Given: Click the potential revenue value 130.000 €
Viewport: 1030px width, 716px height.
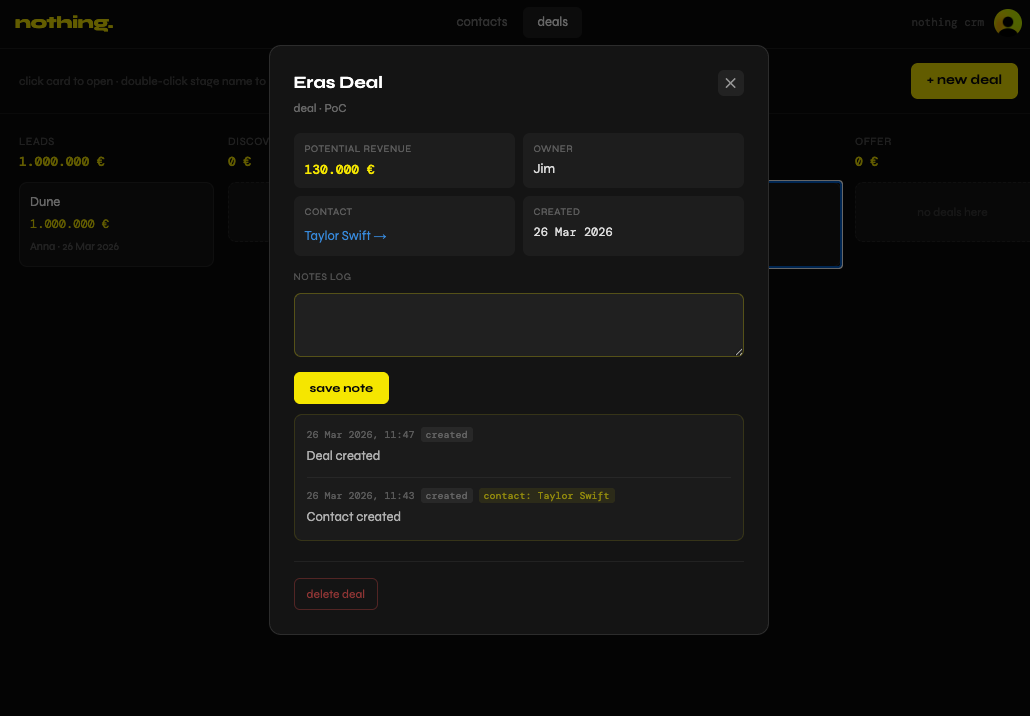Looking at the screenshot, I should tap(339, 169).
